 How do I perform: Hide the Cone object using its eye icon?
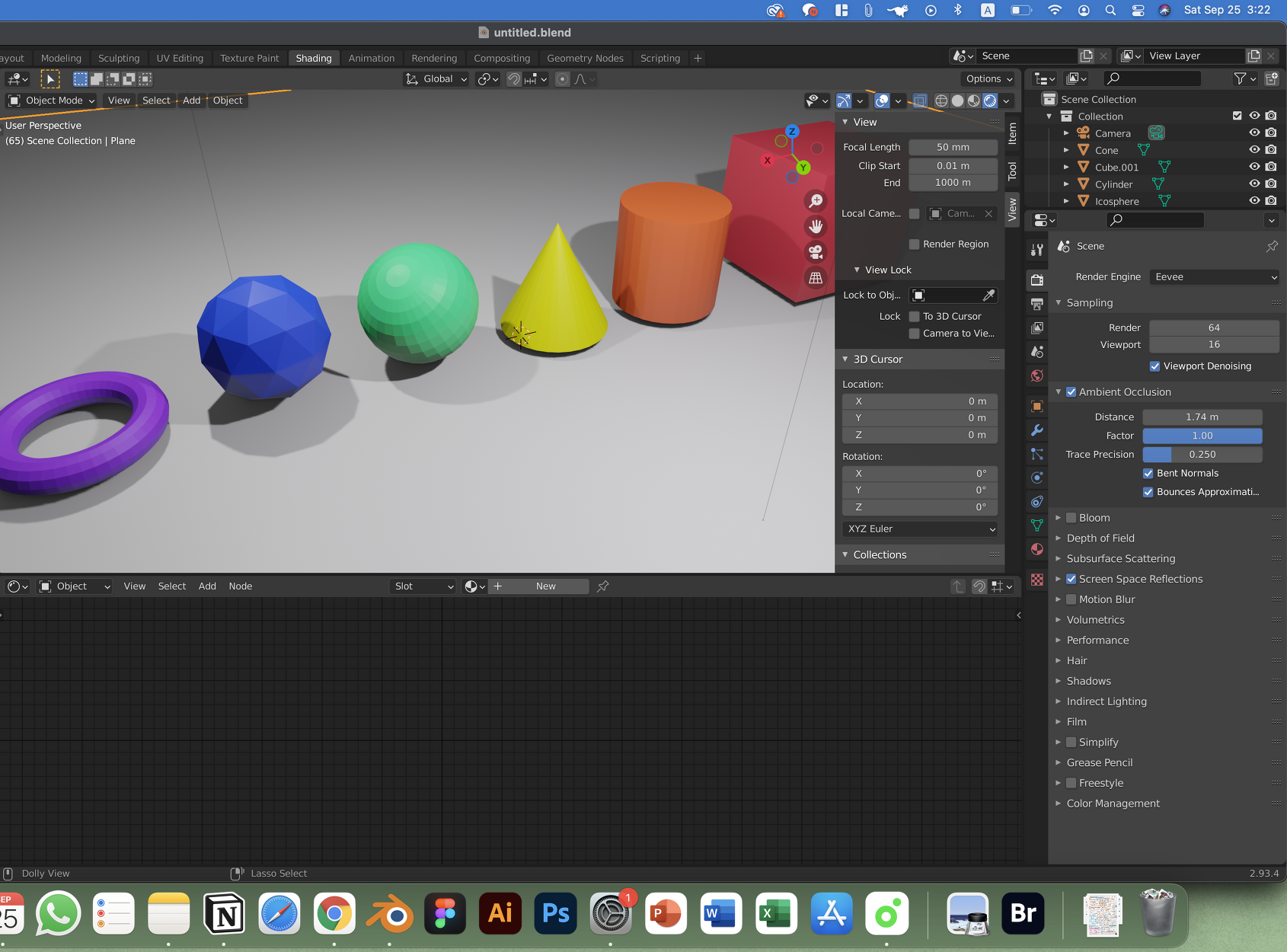(x=1254, y=150)
